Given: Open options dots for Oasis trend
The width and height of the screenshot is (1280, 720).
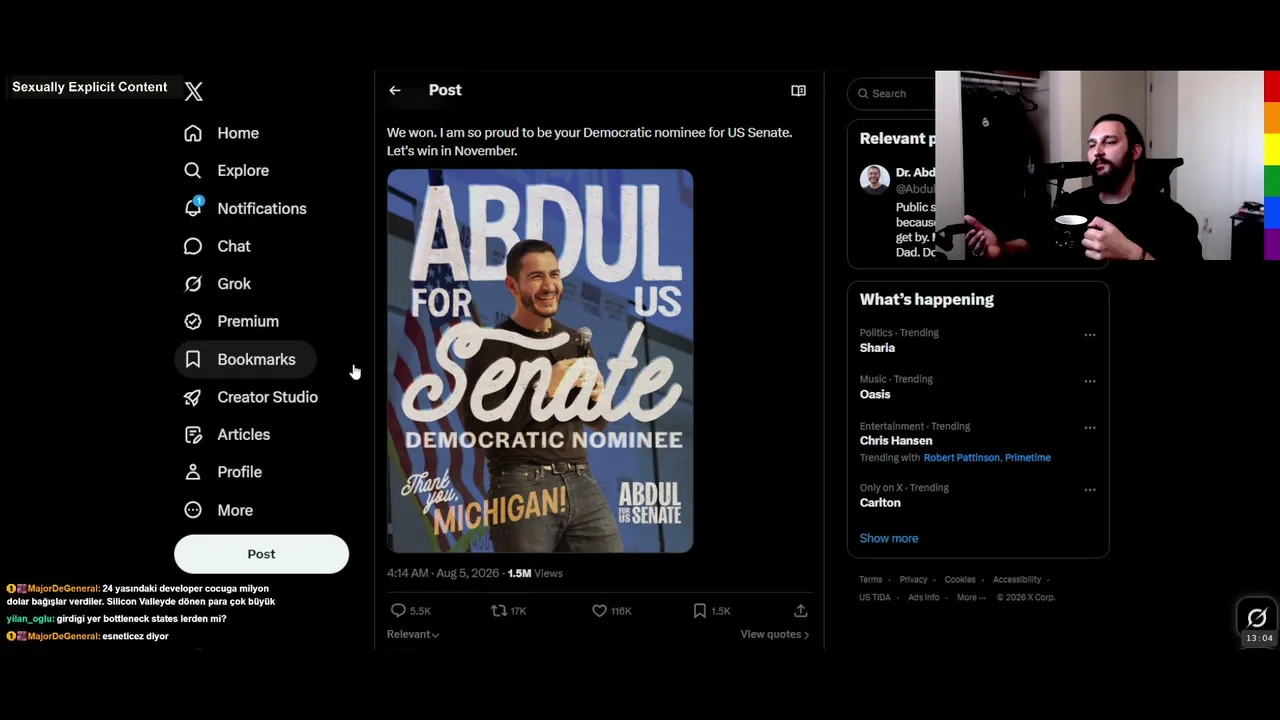Looking at the screenshot, I should (1090, 381).
